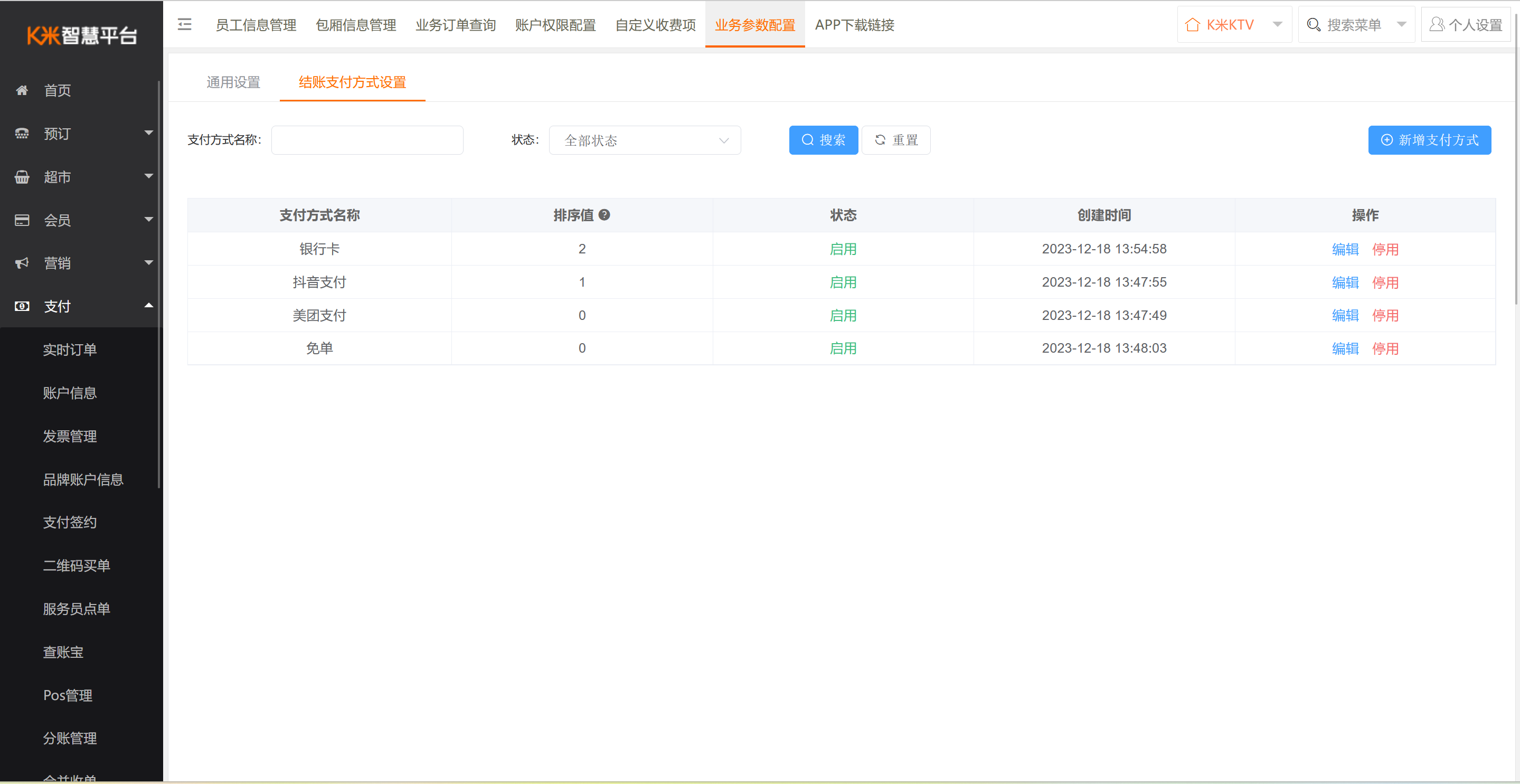The height and width of the screenshot is (784, 1520).
Task: Open 实时订单 in the sidebar
Action: tap(70, 349)
